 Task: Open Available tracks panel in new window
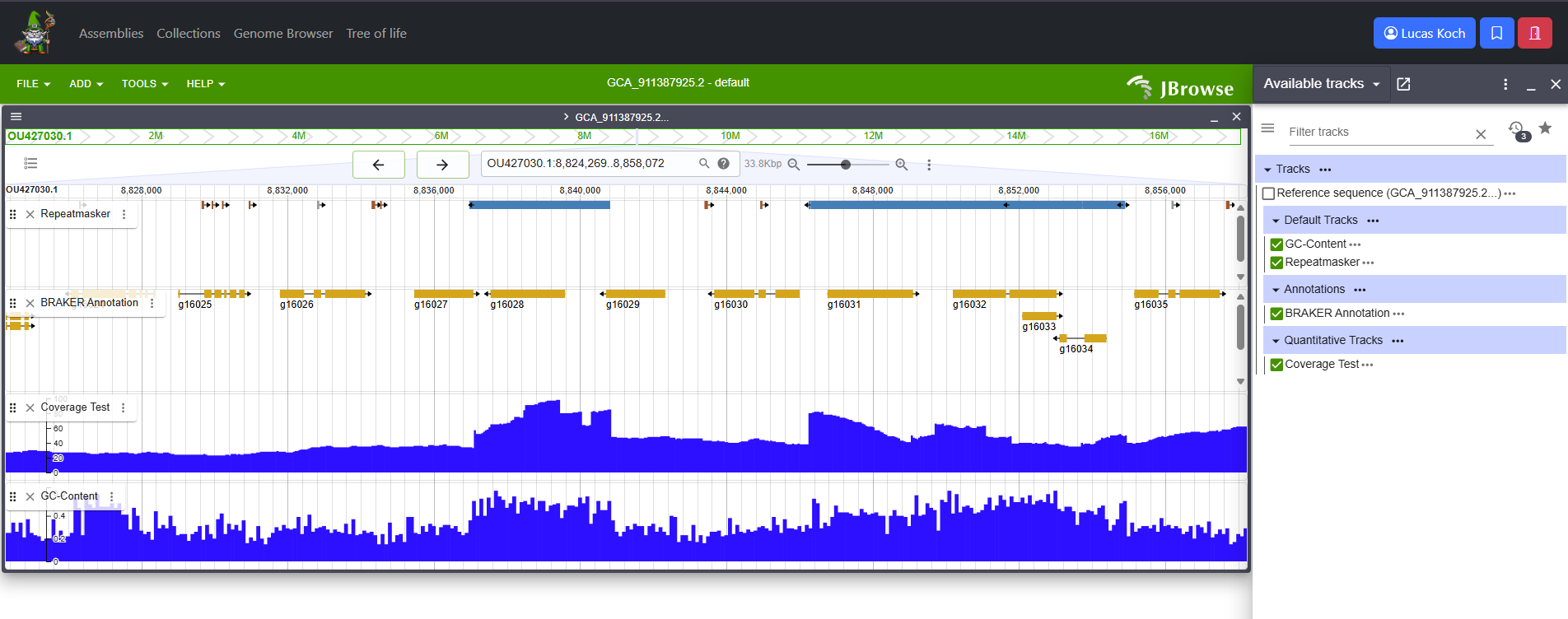click(1404, 84)
